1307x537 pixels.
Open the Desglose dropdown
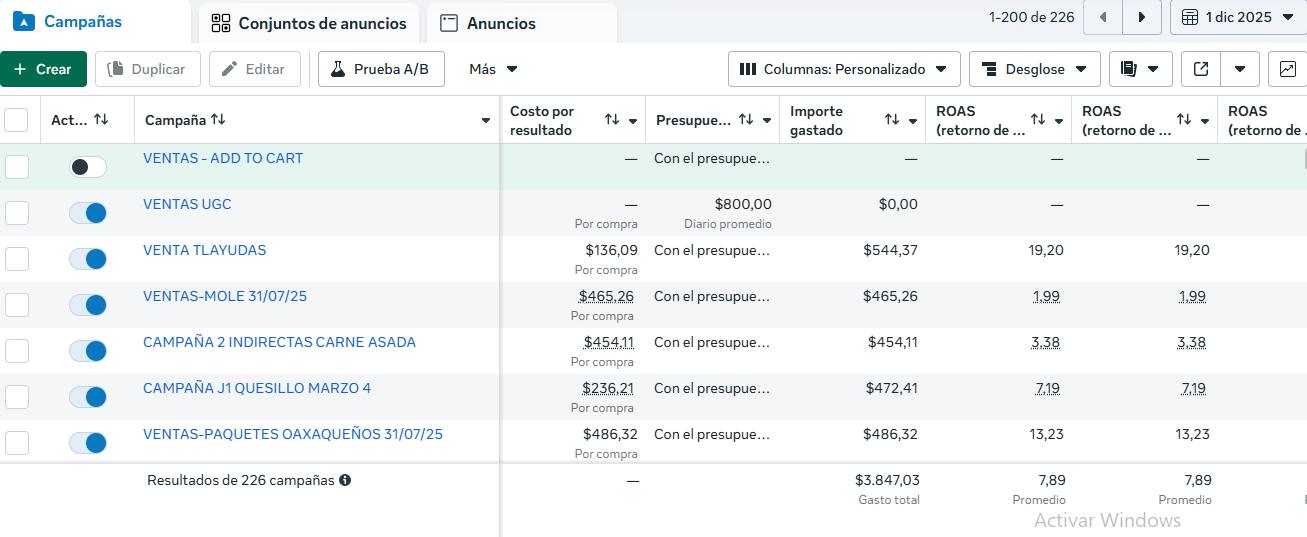point(1034,69)
